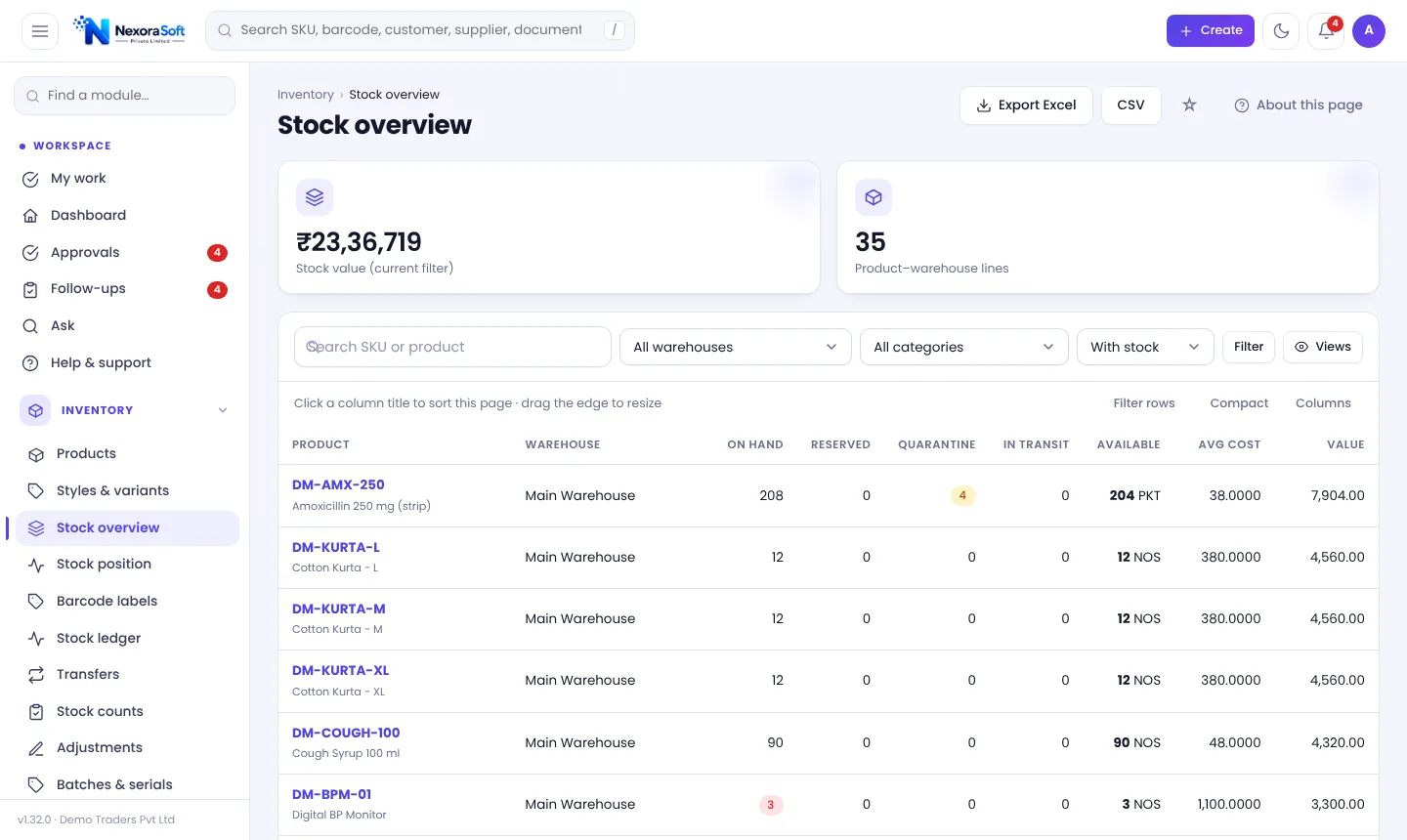Click the Stock ledger pulse icon
The height and width of the screenshot is (840, 1407).
36,639
